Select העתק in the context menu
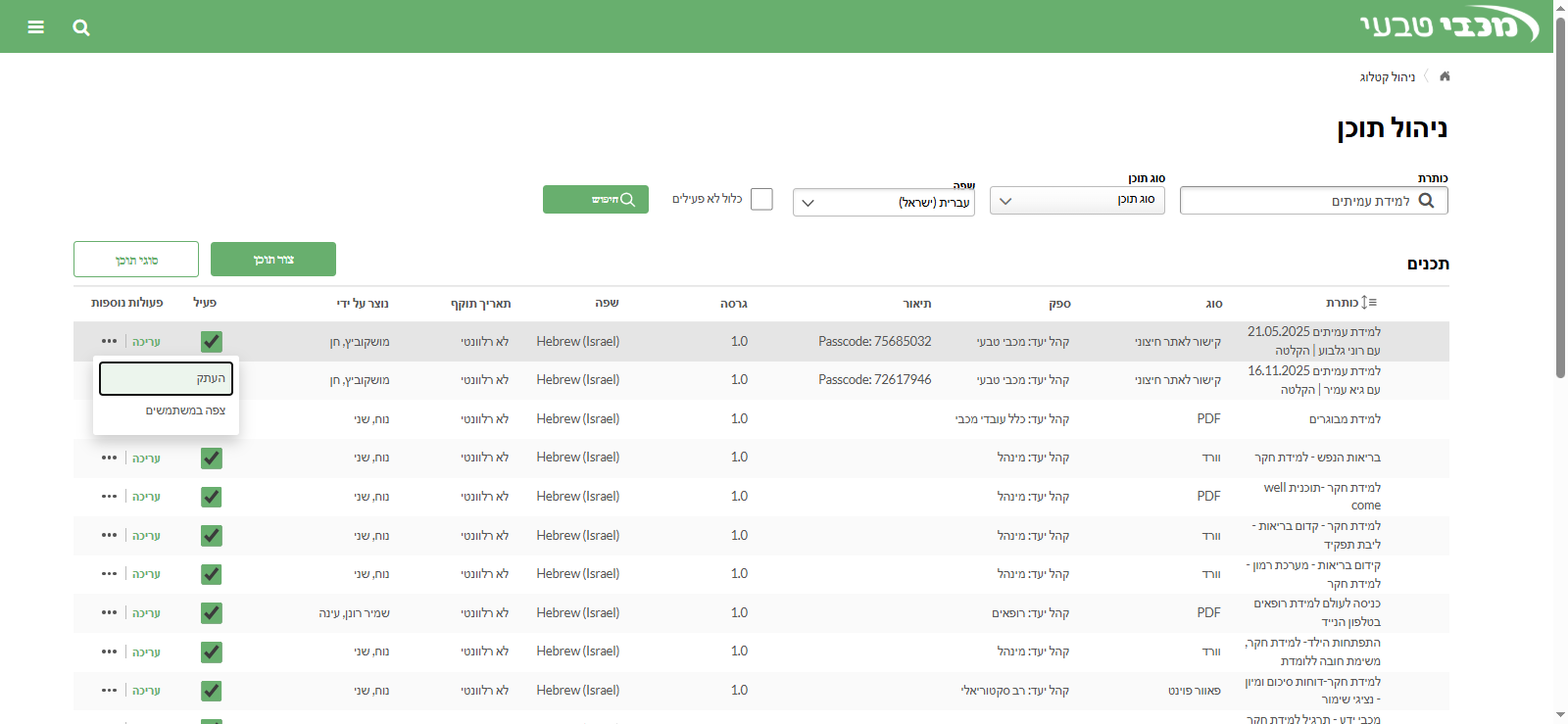 166,378
